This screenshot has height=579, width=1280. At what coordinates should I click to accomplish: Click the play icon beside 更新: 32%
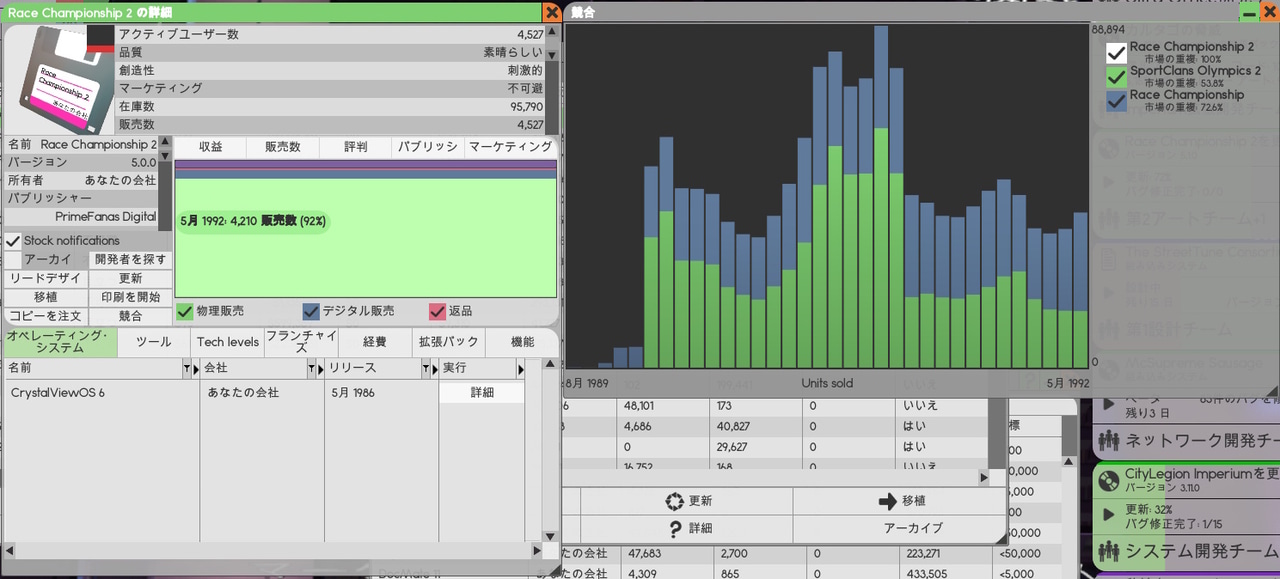pos(1107,514)
